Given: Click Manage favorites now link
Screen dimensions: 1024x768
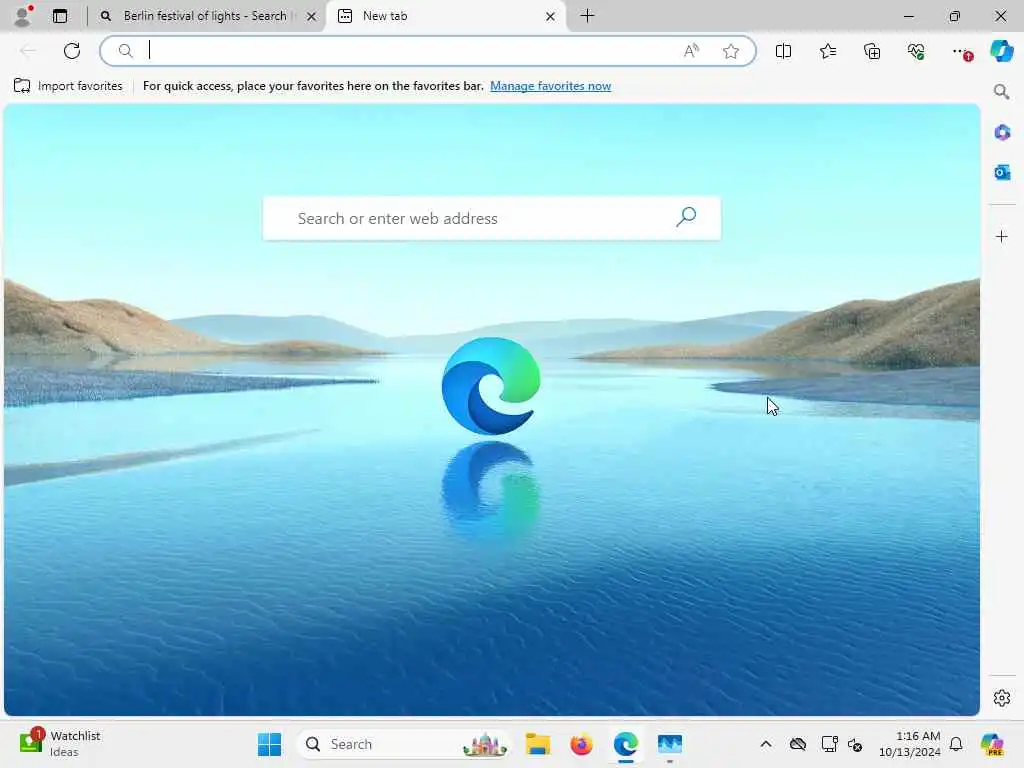Looking at the screenshot, I should pos(551,86).
